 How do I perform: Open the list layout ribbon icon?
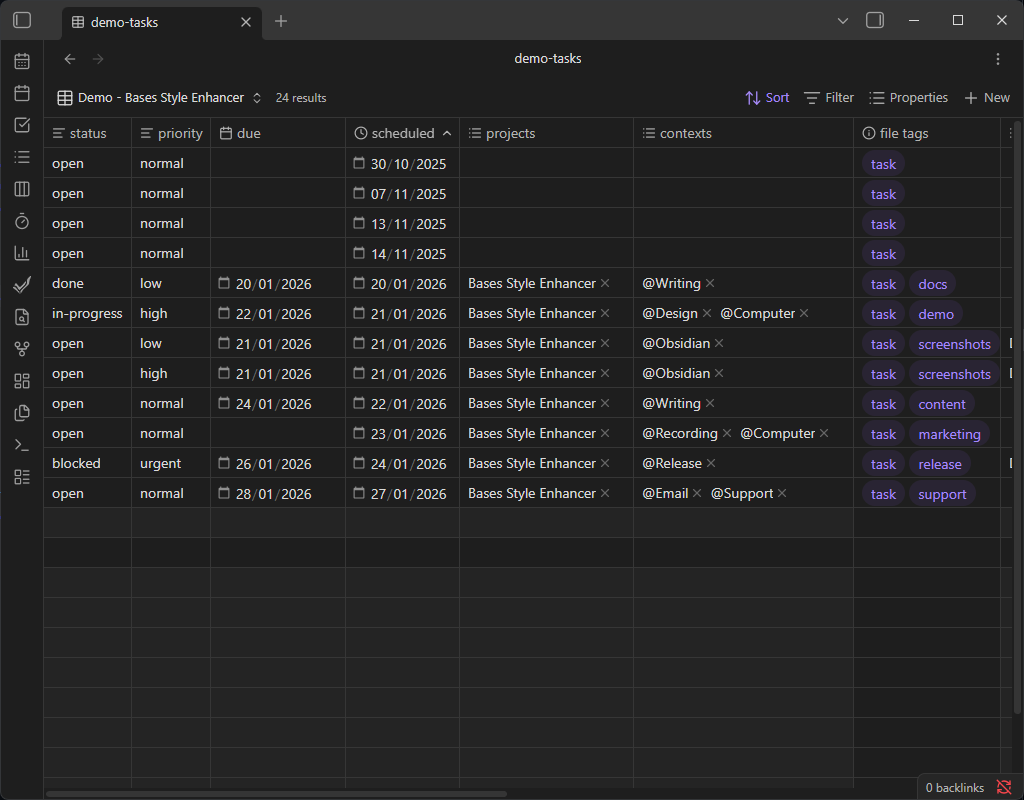[x=22, y=477]
